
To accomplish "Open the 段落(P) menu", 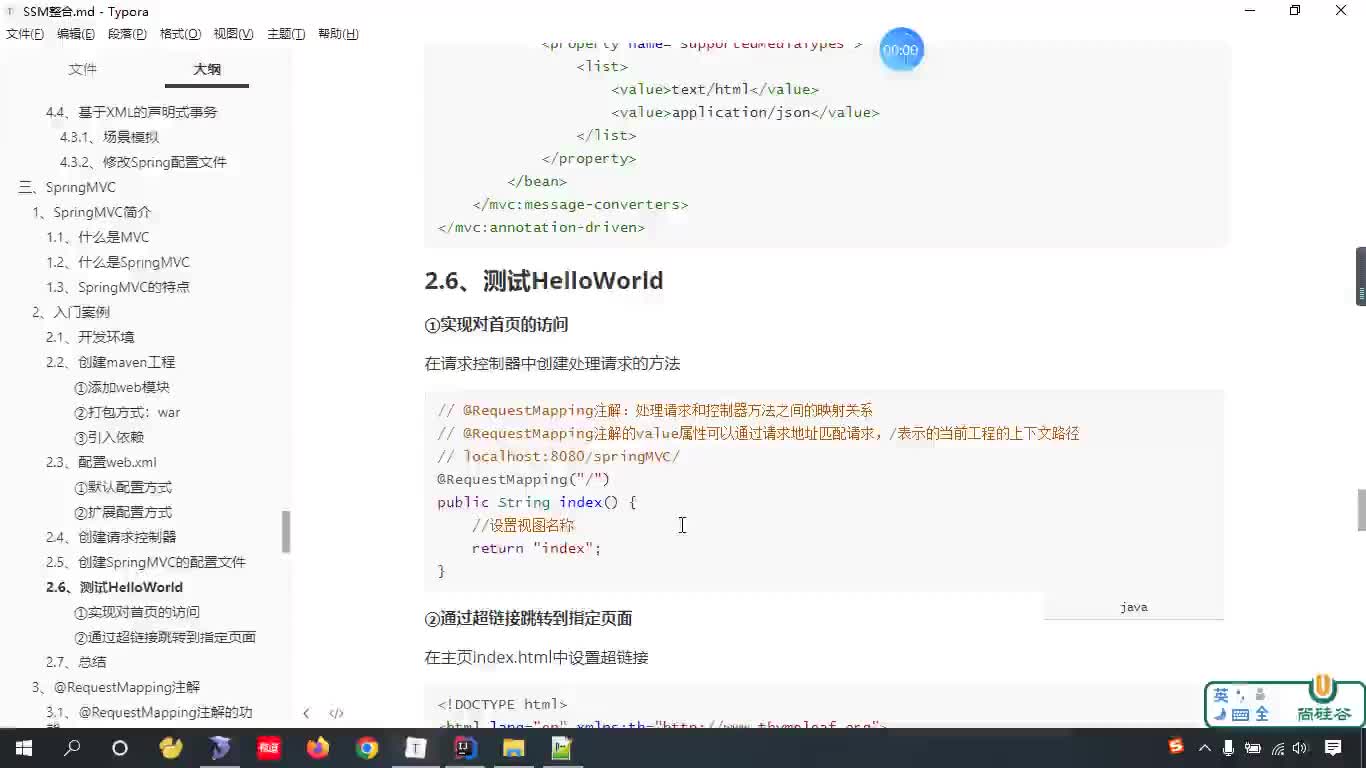I will click(127, 34).
